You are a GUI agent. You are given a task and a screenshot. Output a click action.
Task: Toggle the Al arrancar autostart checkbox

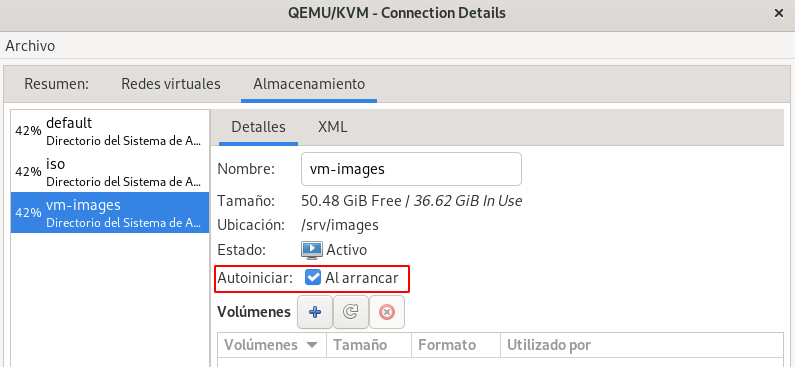[313, 277]
